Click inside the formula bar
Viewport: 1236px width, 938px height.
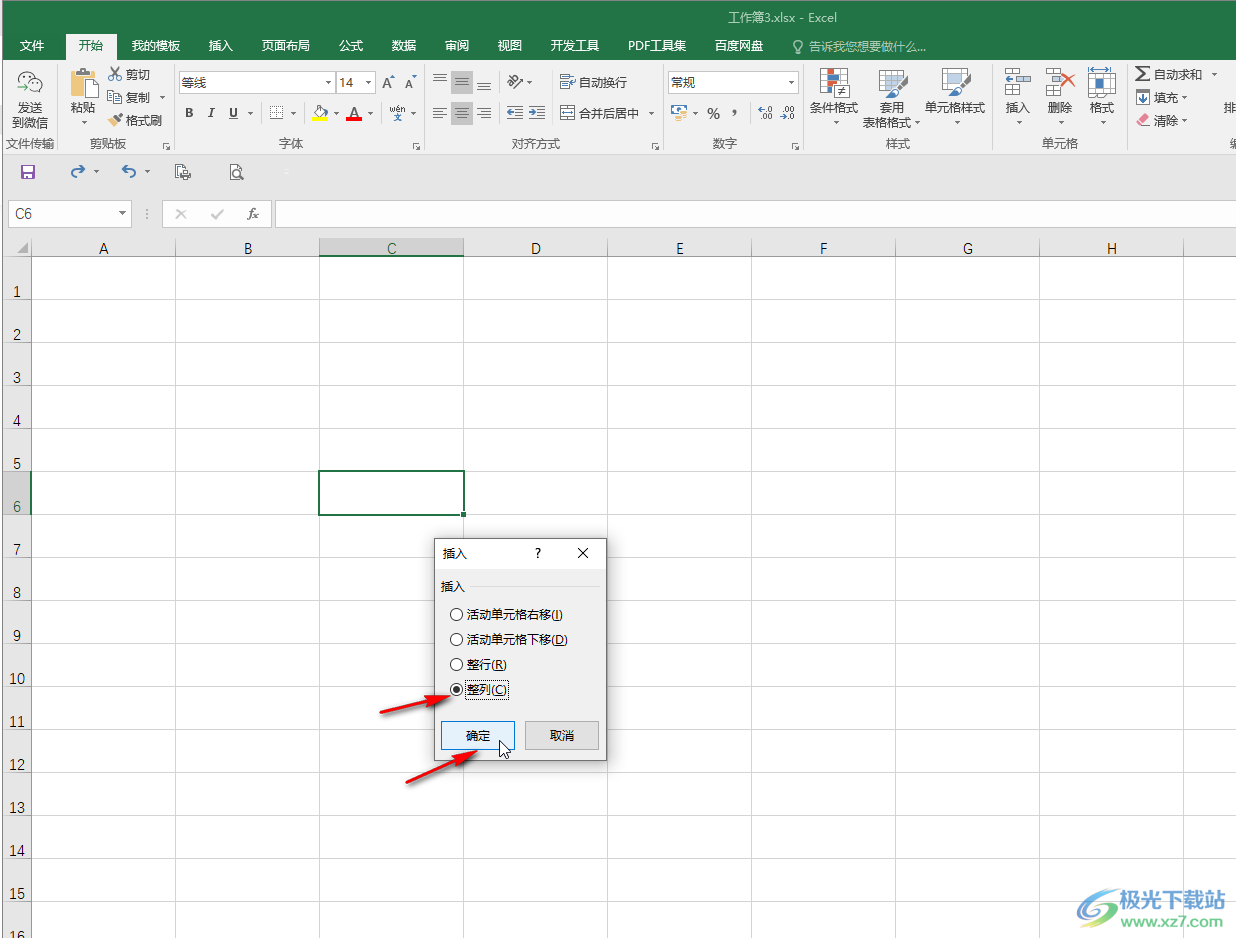click(755, 214)
